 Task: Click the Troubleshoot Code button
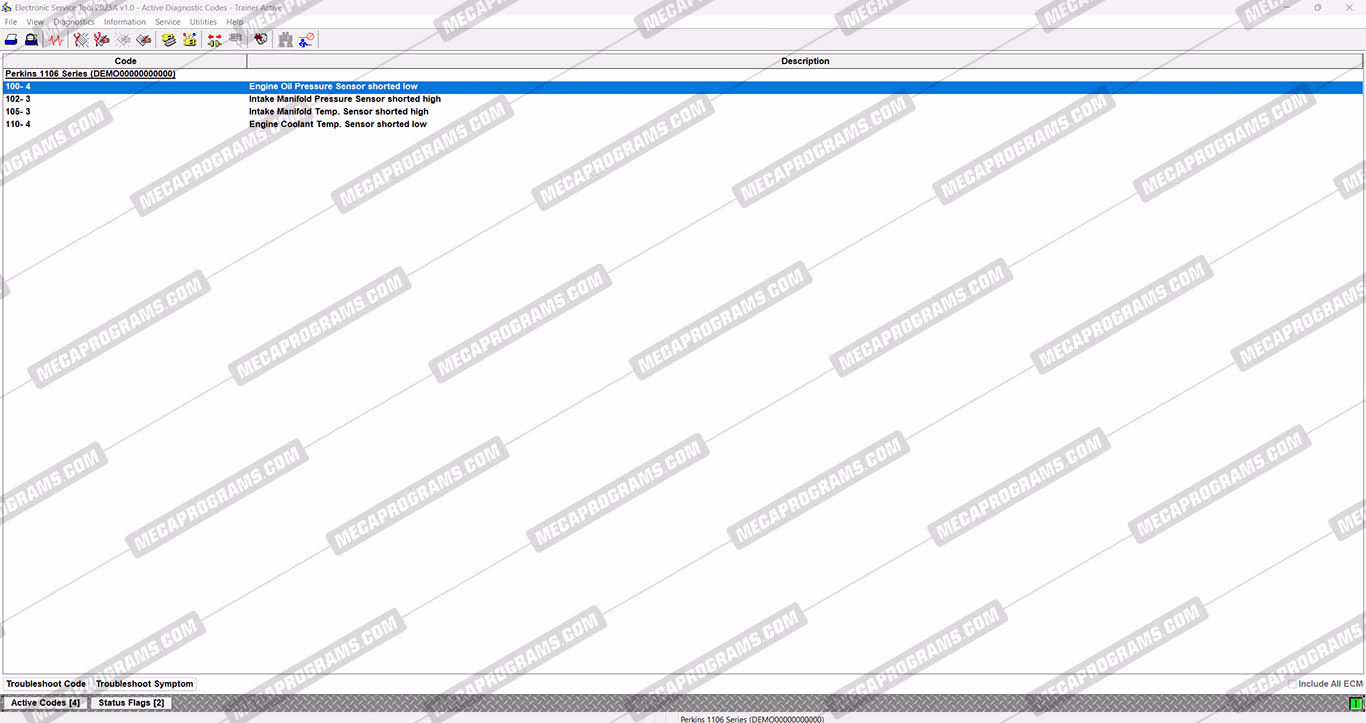tap(46, 684)
